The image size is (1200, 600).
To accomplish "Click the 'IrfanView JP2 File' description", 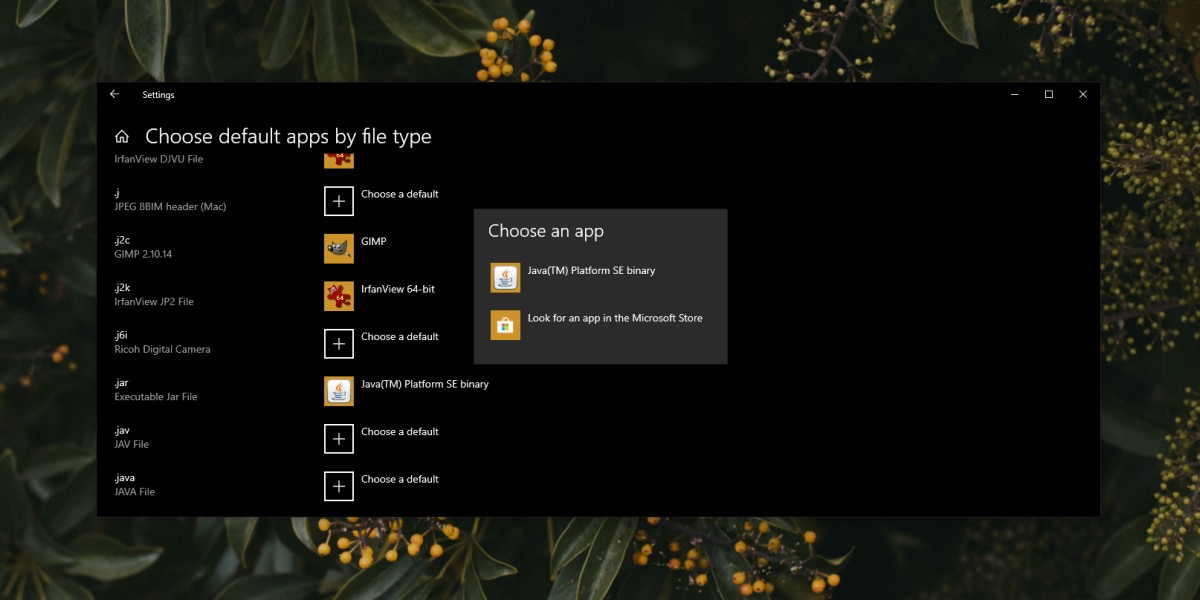I will [x=154, y=302].
